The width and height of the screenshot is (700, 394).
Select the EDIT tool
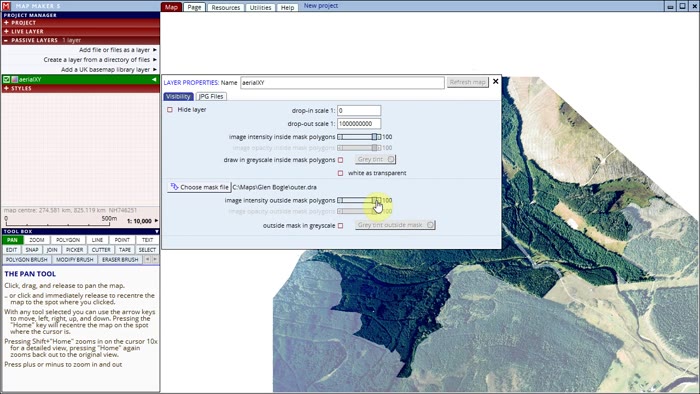[x=12, y=250]
